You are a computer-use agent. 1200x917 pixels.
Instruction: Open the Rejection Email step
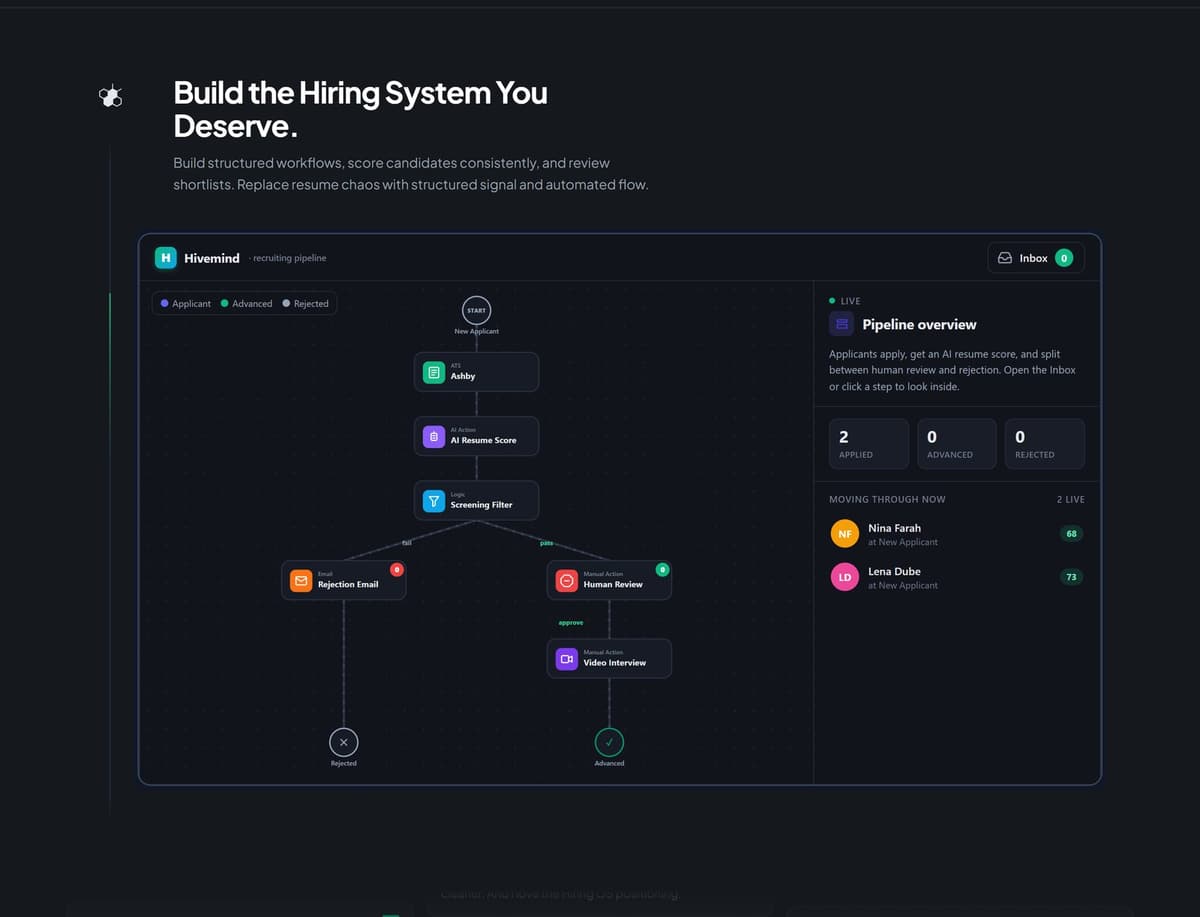tap(344, 580)
